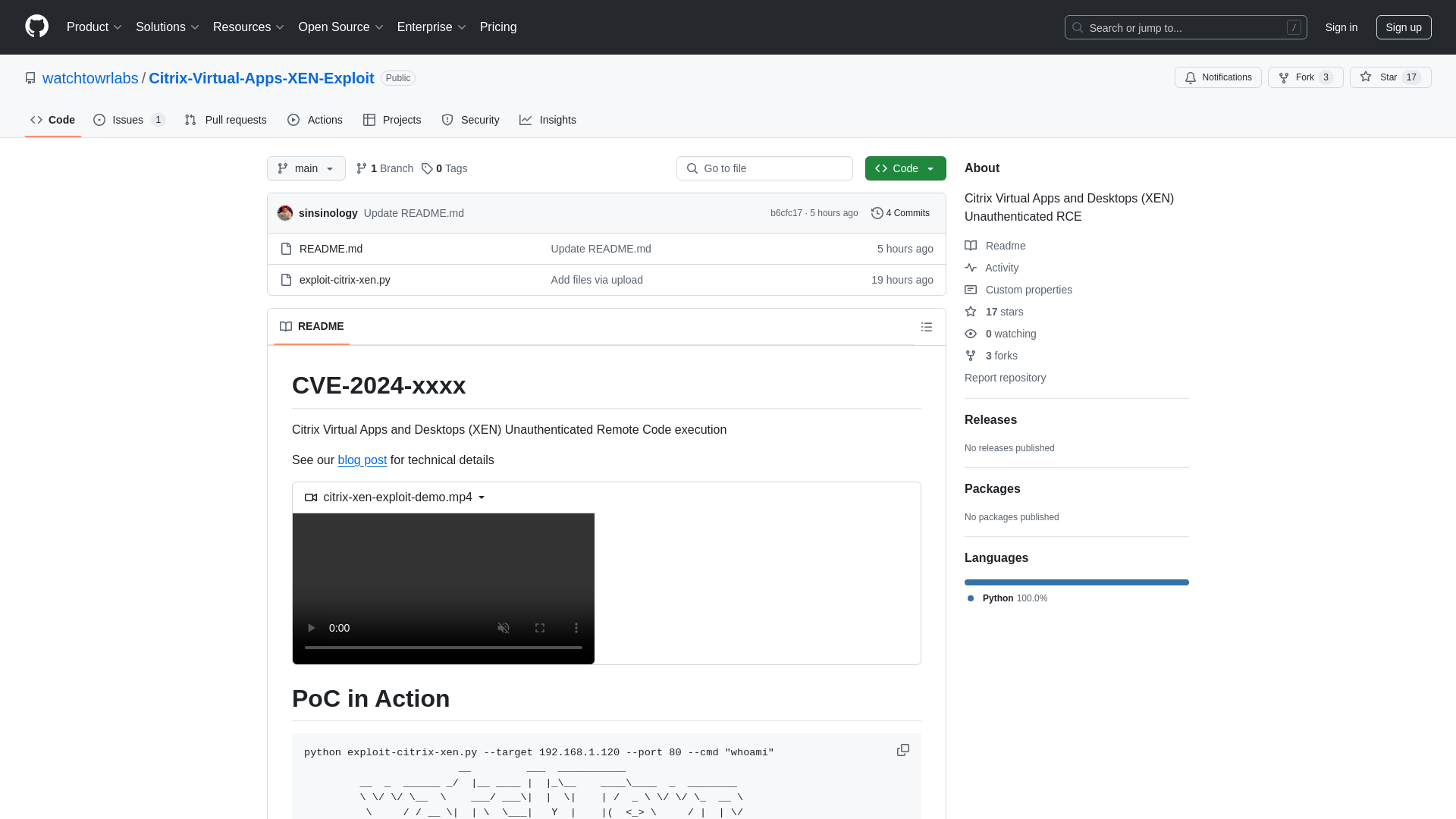The width and height of the screenshot is (1456, 819).
Task: Select the Pull requests tab
Action: coord(226,120)
